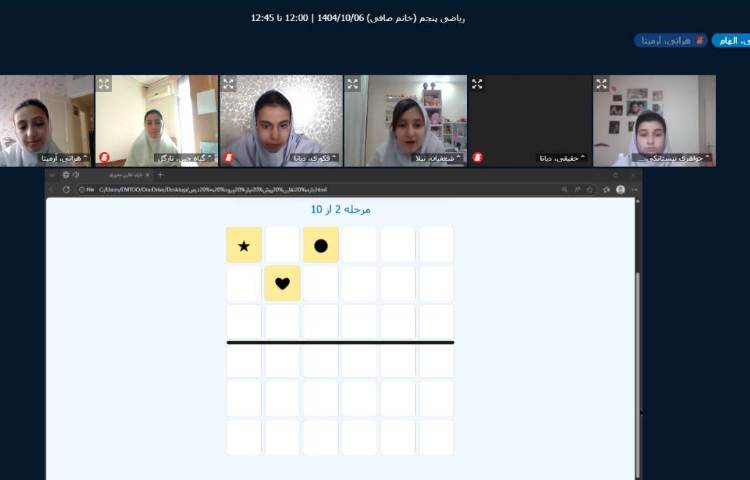Toggle muted mic icon on فکوری، دیانا tile
This screenshot has height=480, width=750.
pyautogui.click(x=228, y=157)
